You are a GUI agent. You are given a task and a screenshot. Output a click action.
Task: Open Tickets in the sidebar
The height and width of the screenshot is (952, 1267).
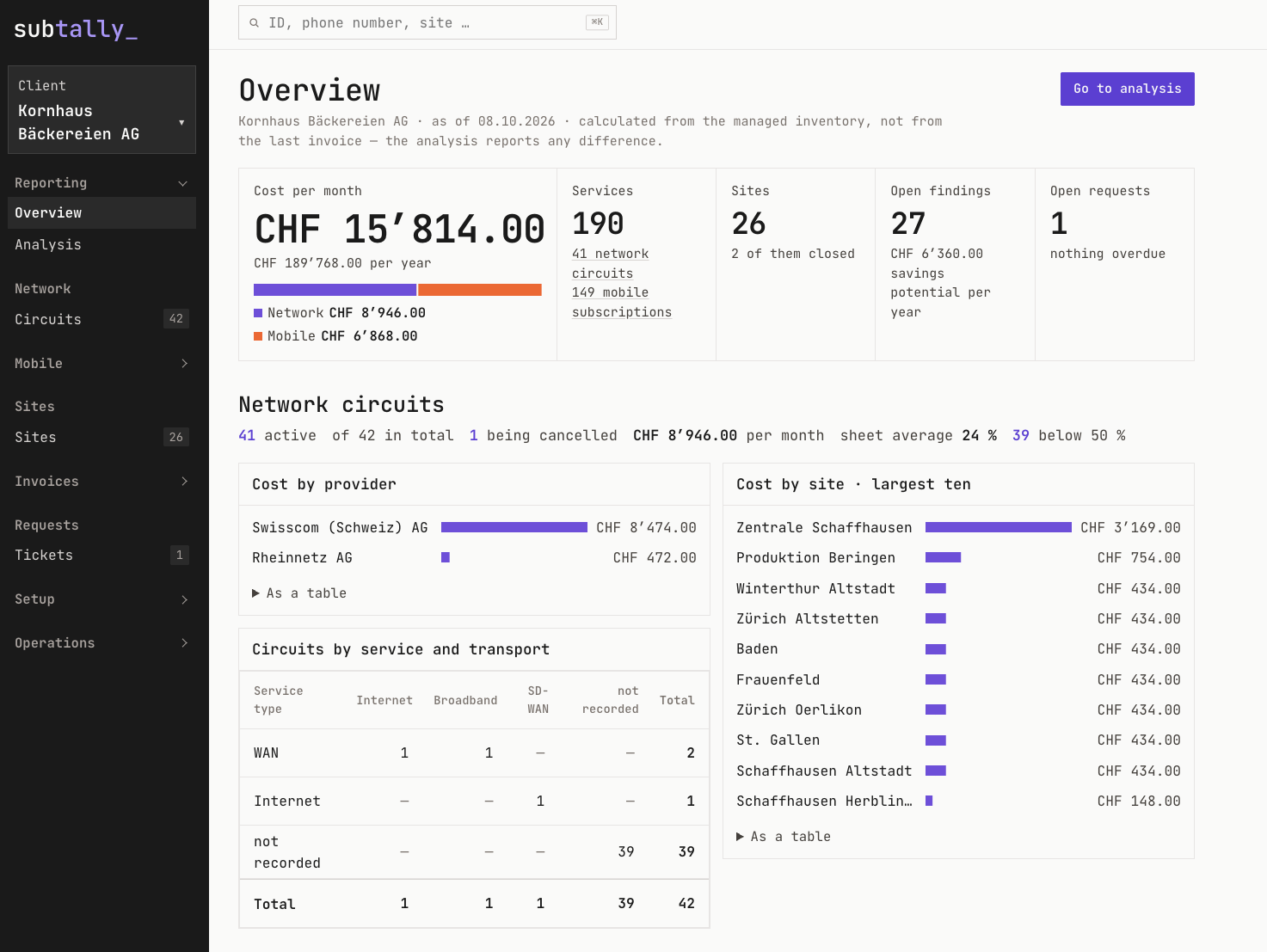[101, 555]
